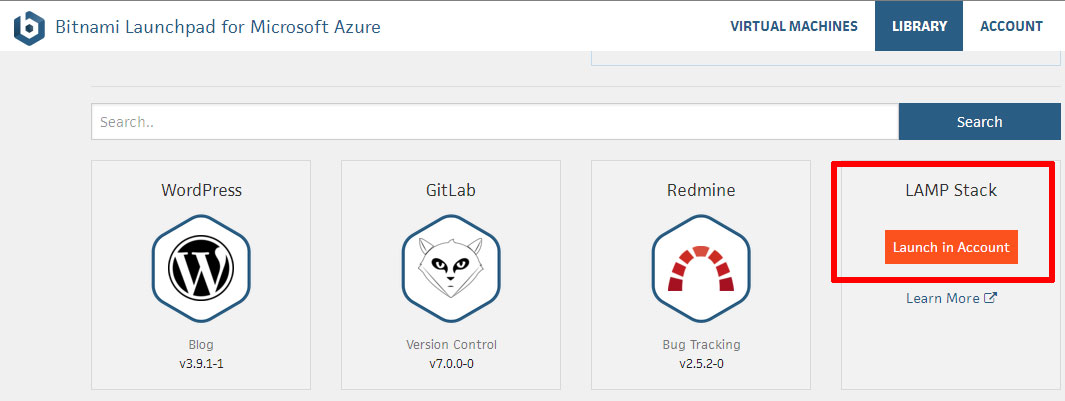Click the LAMP Stack card title
Viewport: 1065px width, 401px height.
[x=951, y=190]
